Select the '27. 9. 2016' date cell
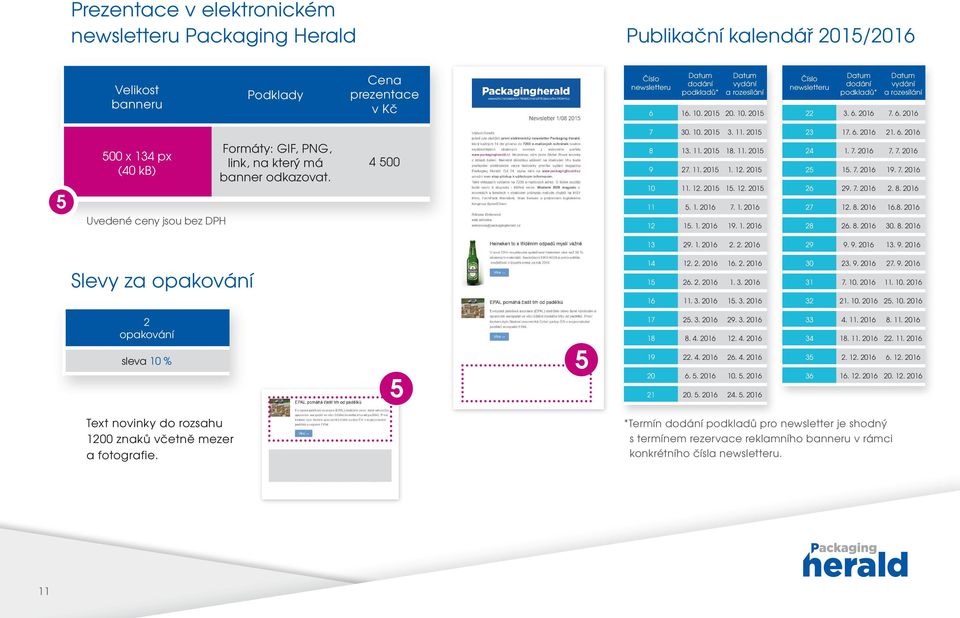This screenshot has height=618, width=960. [903, 263]
